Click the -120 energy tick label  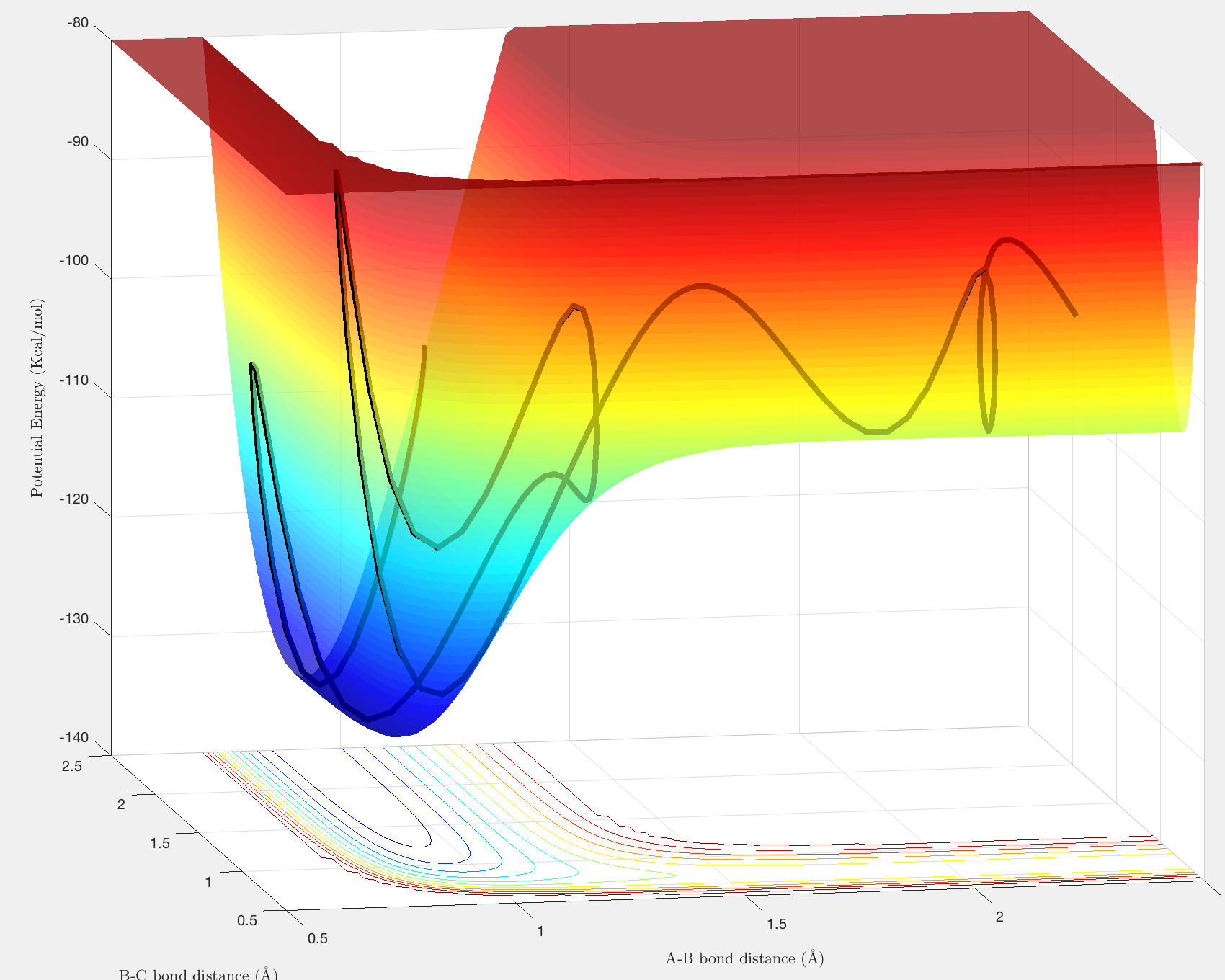click(74, 499)
